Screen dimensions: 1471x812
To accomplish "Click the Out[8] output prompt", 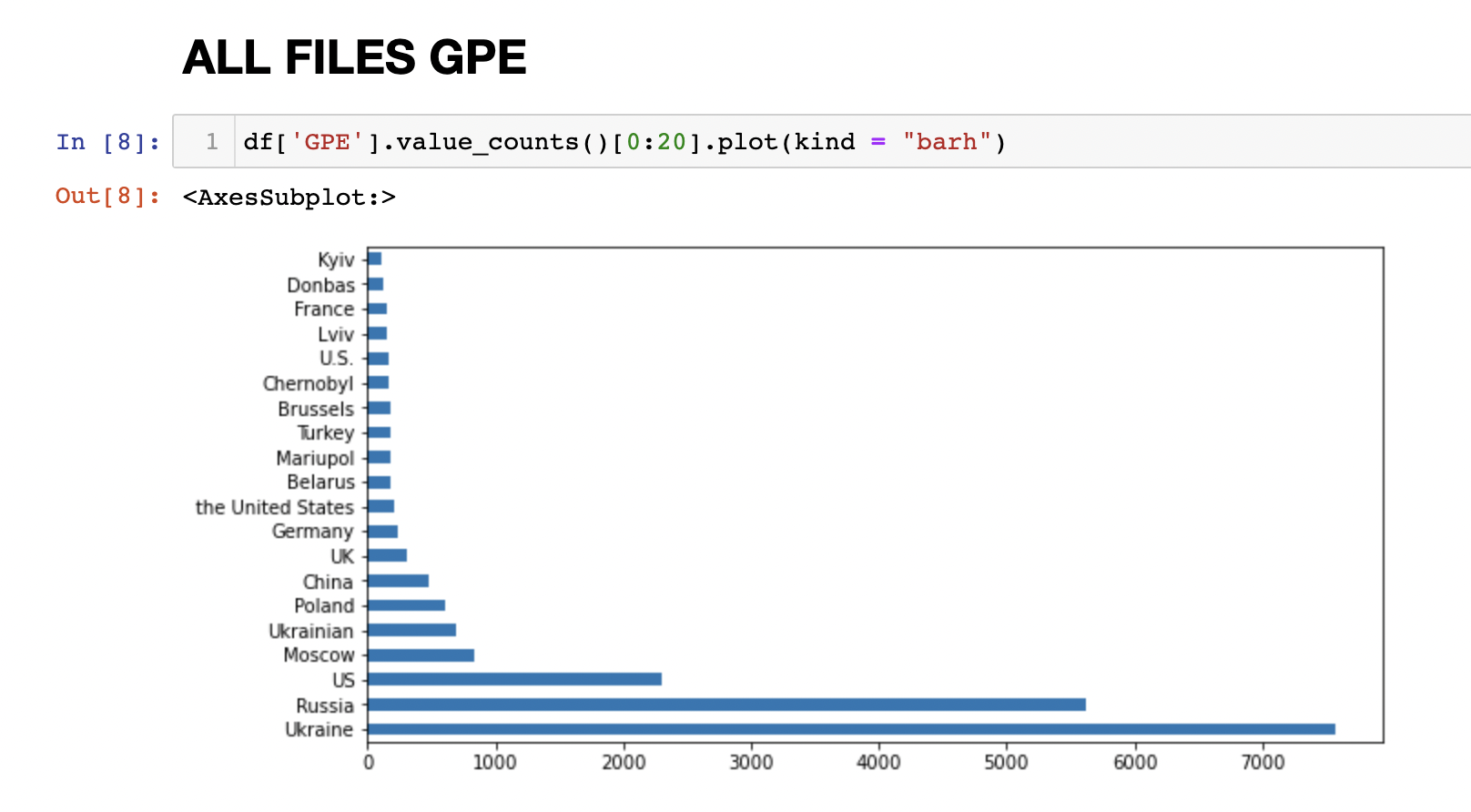I will [107, 196].
